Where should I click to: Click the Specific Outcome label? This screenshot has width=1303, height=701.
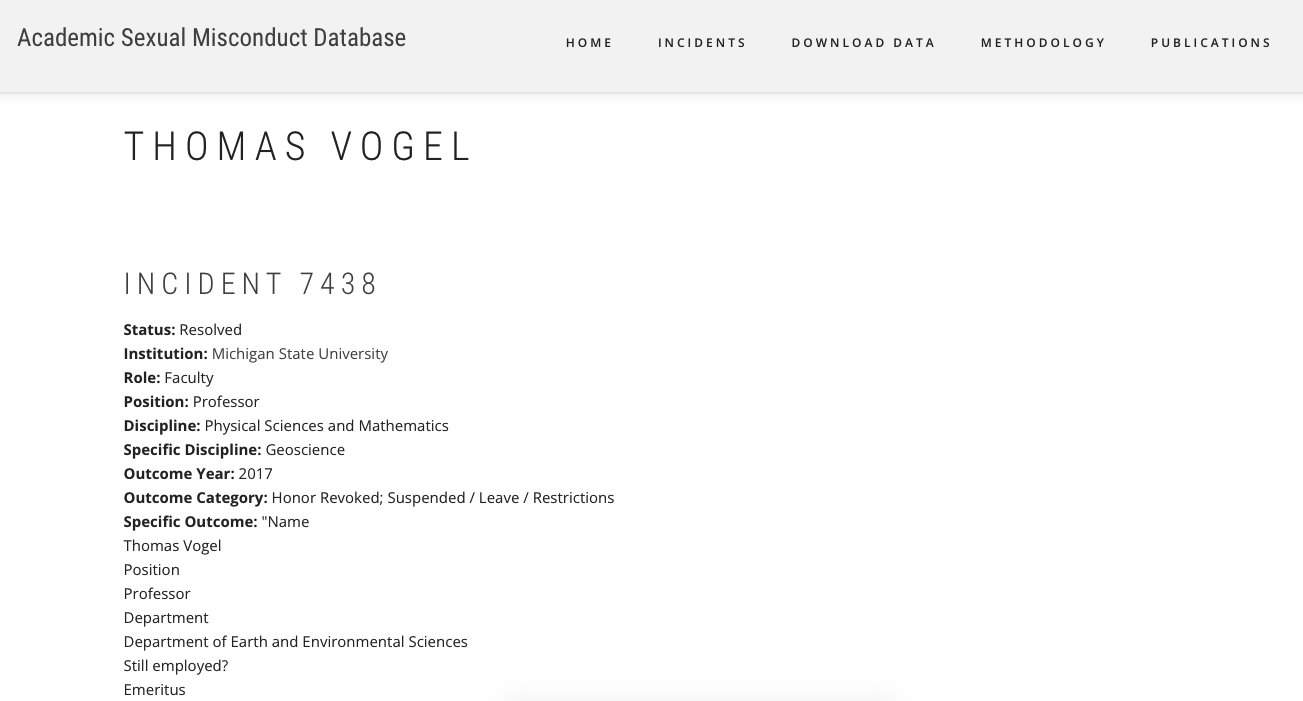point(191,522)
